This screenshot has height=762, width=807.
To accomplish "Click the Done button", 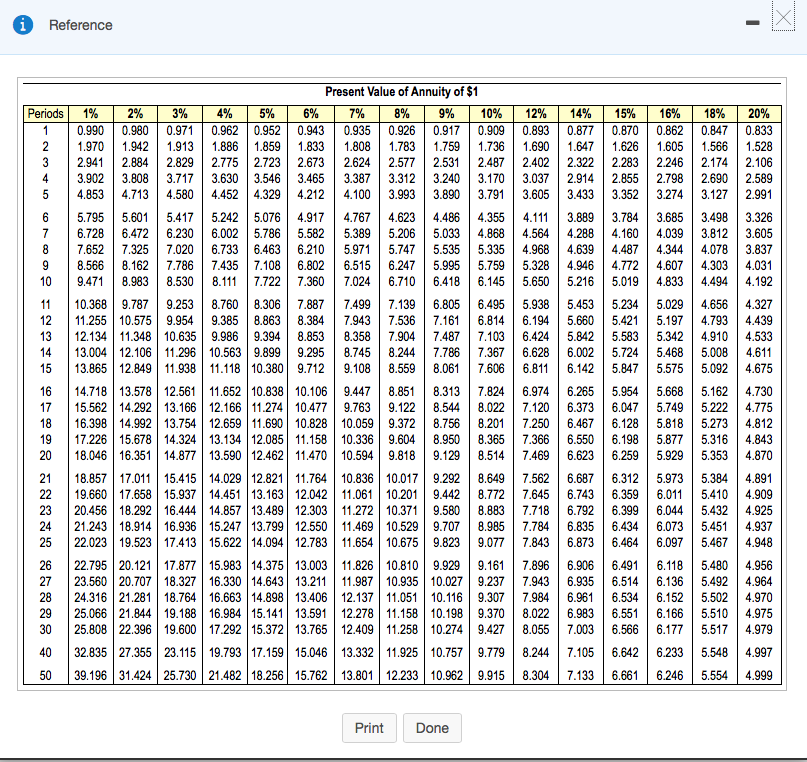I will tap(432, 728).
